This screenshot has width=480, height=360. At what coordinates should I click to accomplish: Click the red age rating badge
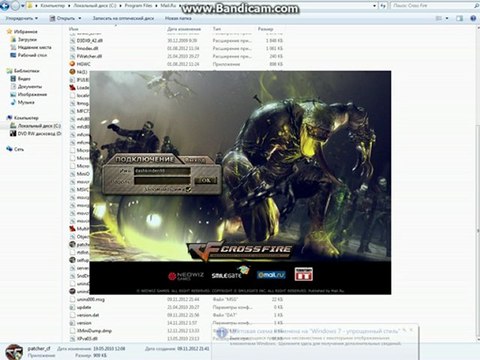(304, 274)
